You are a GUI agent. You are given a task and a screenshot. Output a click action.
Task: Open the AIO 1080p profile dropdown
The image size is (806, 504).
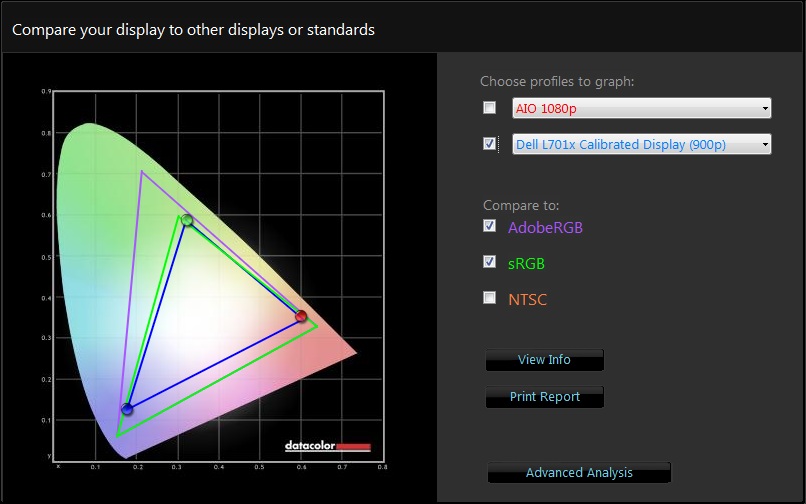[642, 108]
